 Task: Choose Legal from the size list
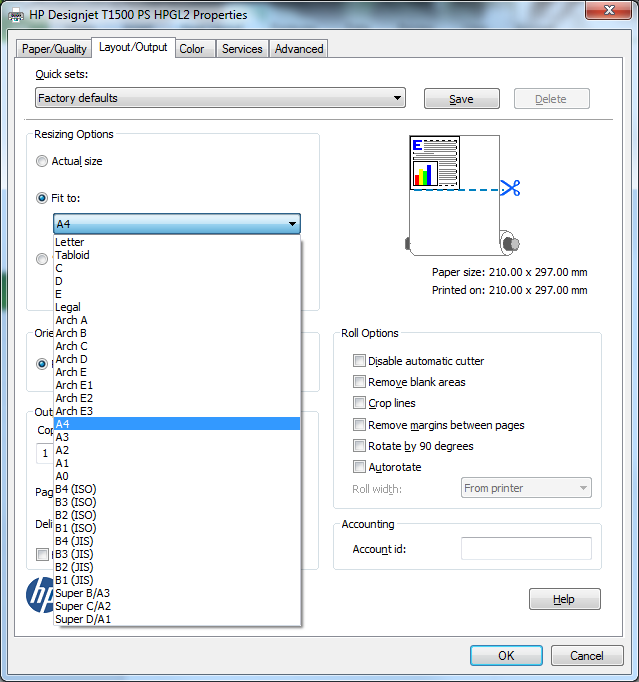tap(177, 307)
